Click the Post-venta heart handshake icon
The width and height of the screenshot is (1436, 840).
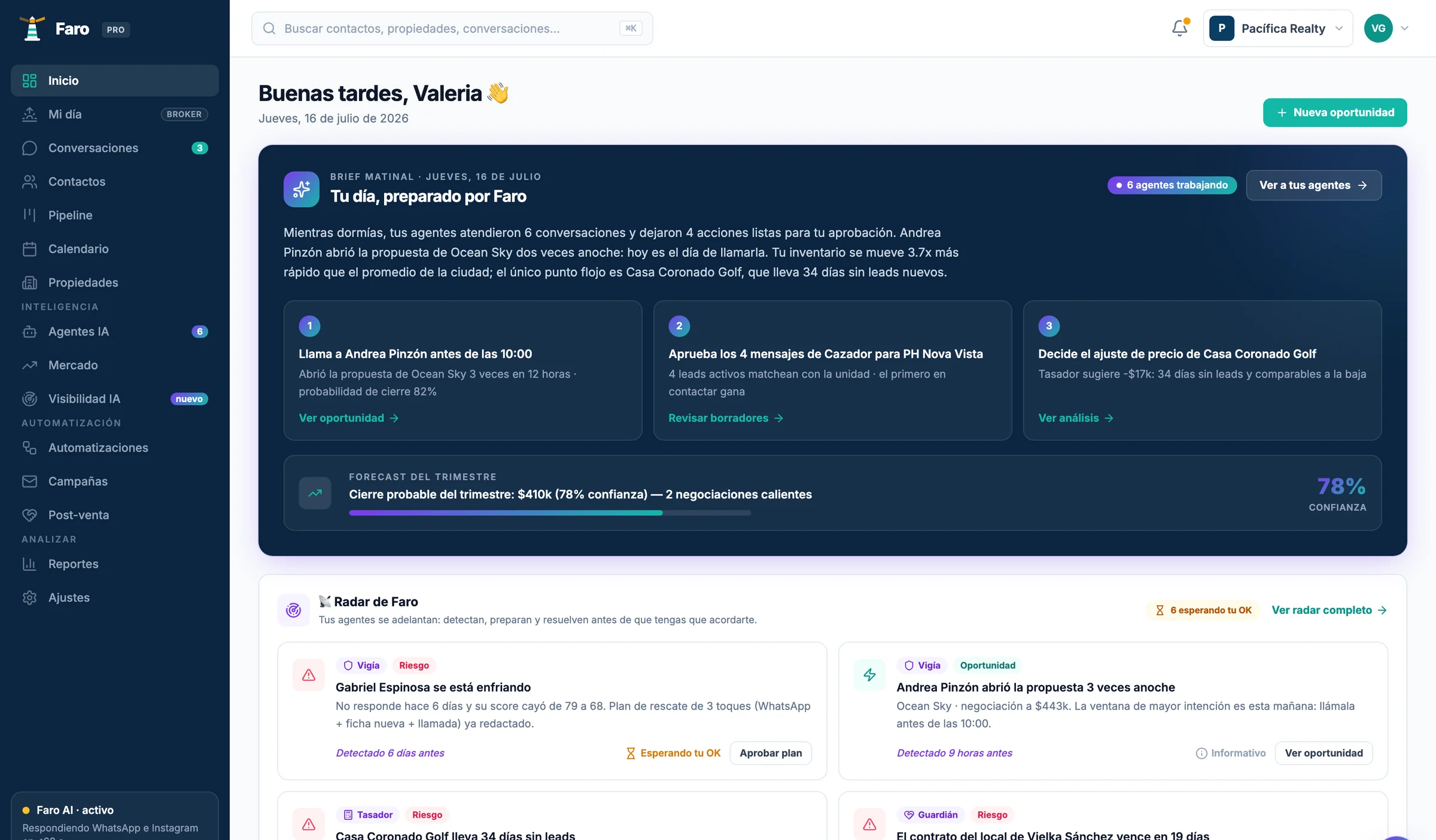tap(29, 515)
